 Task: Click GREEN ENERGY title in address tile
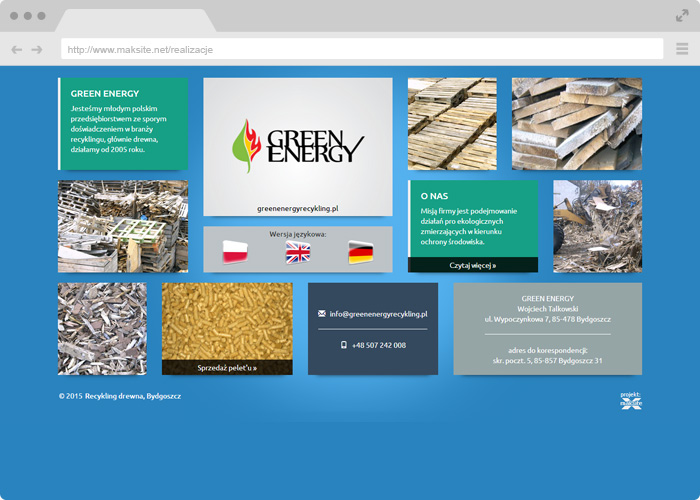(x=548, y=298)
